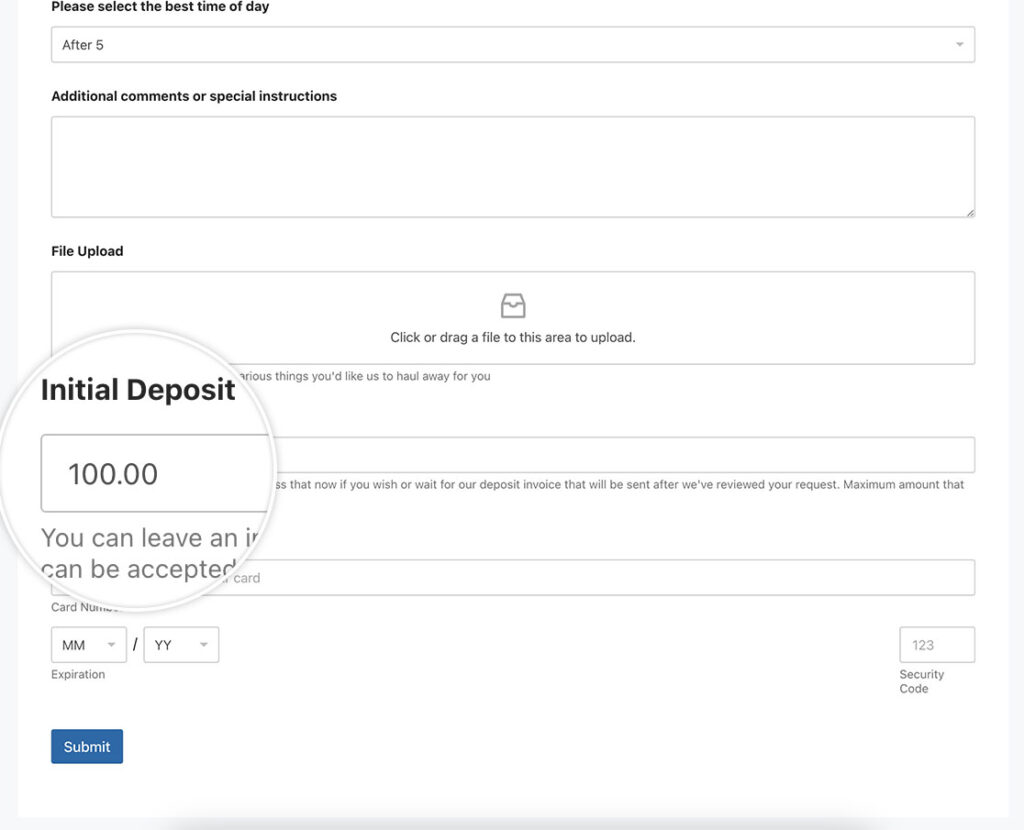Focus the Security Code field
This screenshot has width=1024, height=830.
(936, 644)
